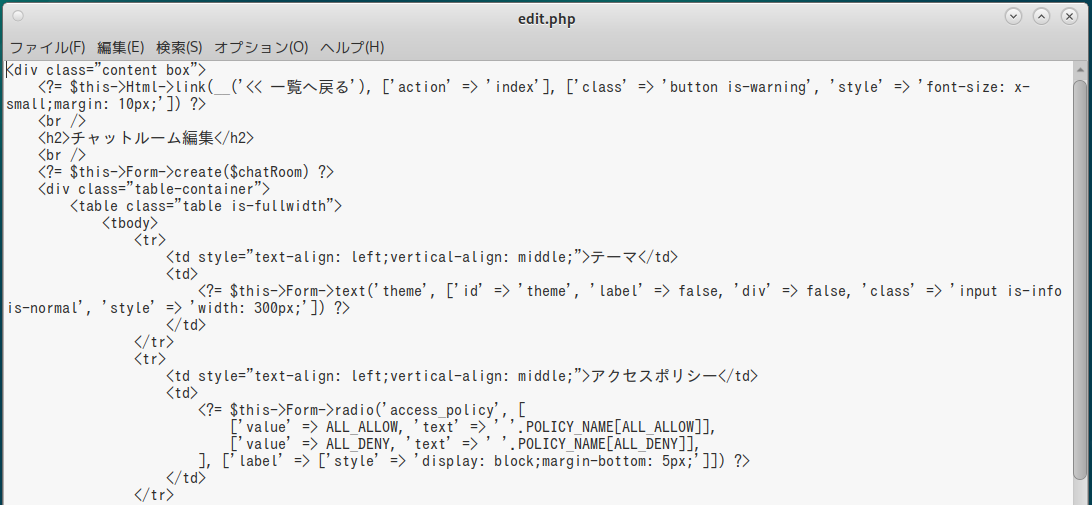Open the ヘルプ(H) help menu
Image resolution: width=1092 pixels, height=505 pixels.
352,47
